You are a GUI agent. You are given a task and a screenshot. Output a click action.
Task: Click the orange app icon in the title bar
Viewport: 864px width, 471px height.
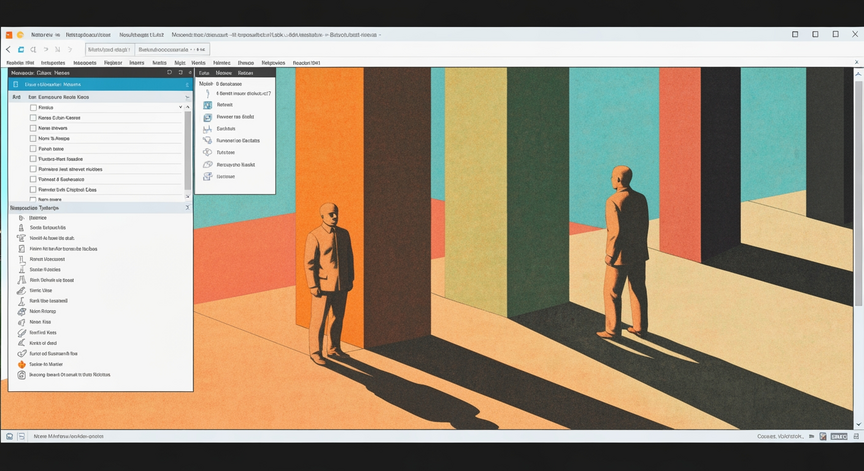click(x=9, y=35)
